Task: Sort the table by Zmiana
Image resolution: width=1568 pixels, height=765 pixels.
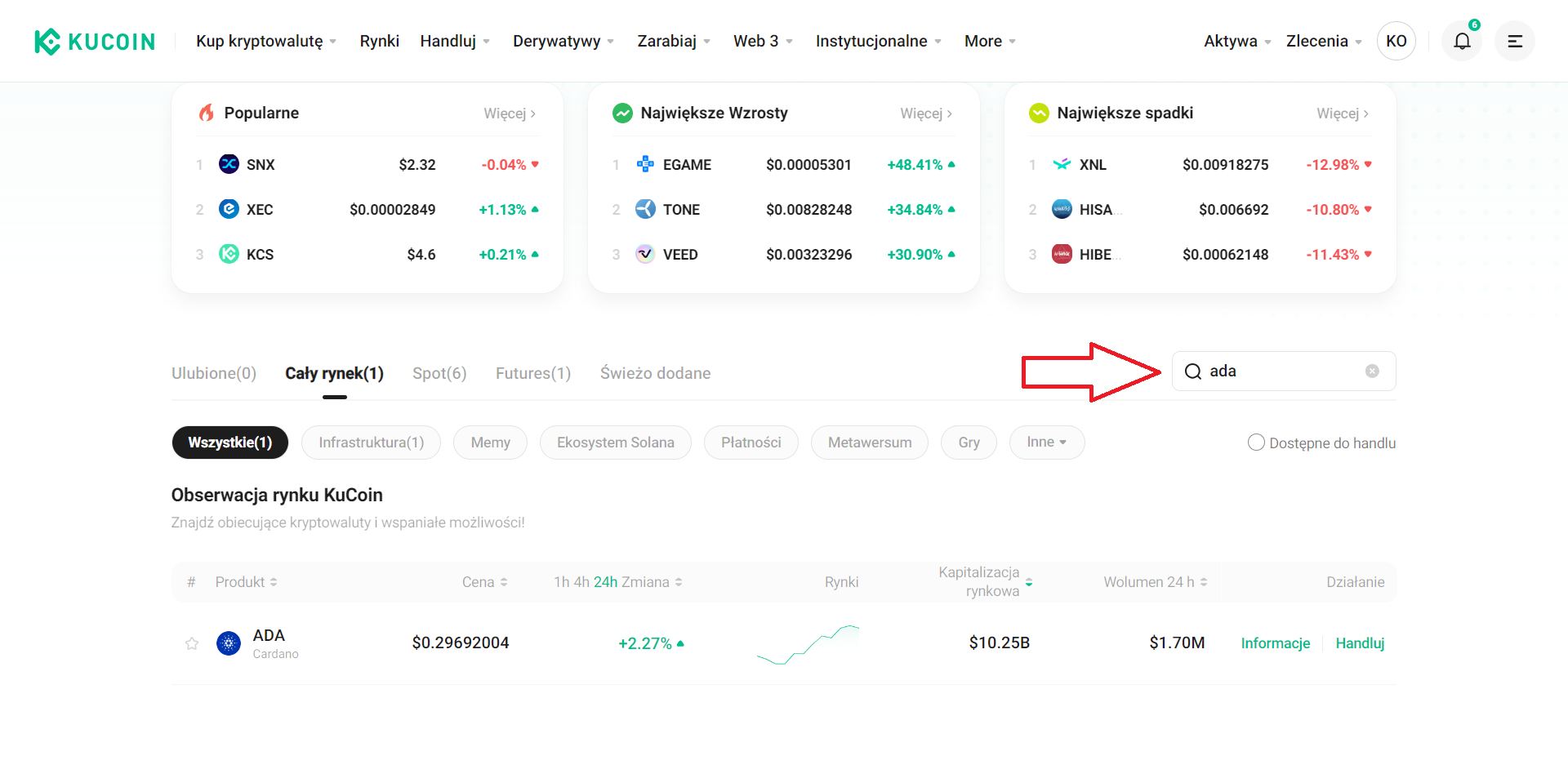Action: coord(652,582)
